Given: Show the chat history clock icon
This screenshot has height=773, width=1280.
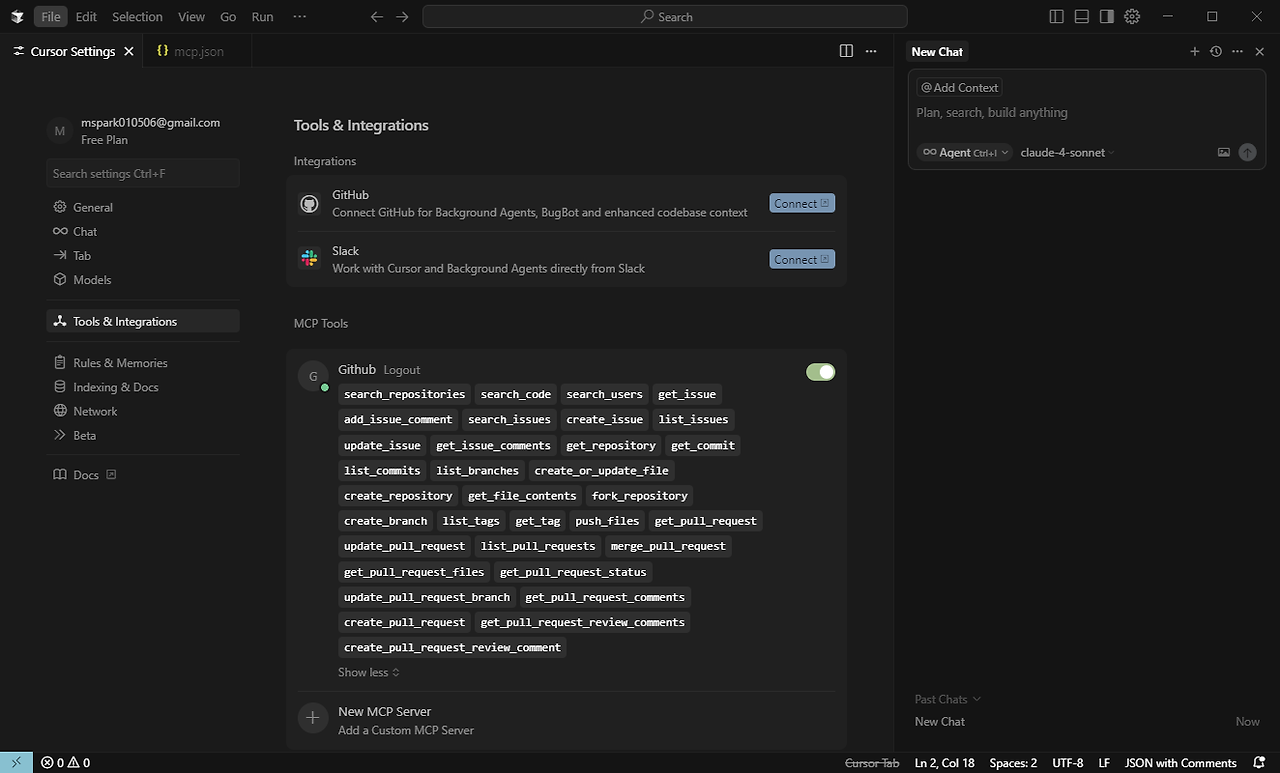Looking at the screenshot, I should pyautogui.click(x=1216, y=51).
